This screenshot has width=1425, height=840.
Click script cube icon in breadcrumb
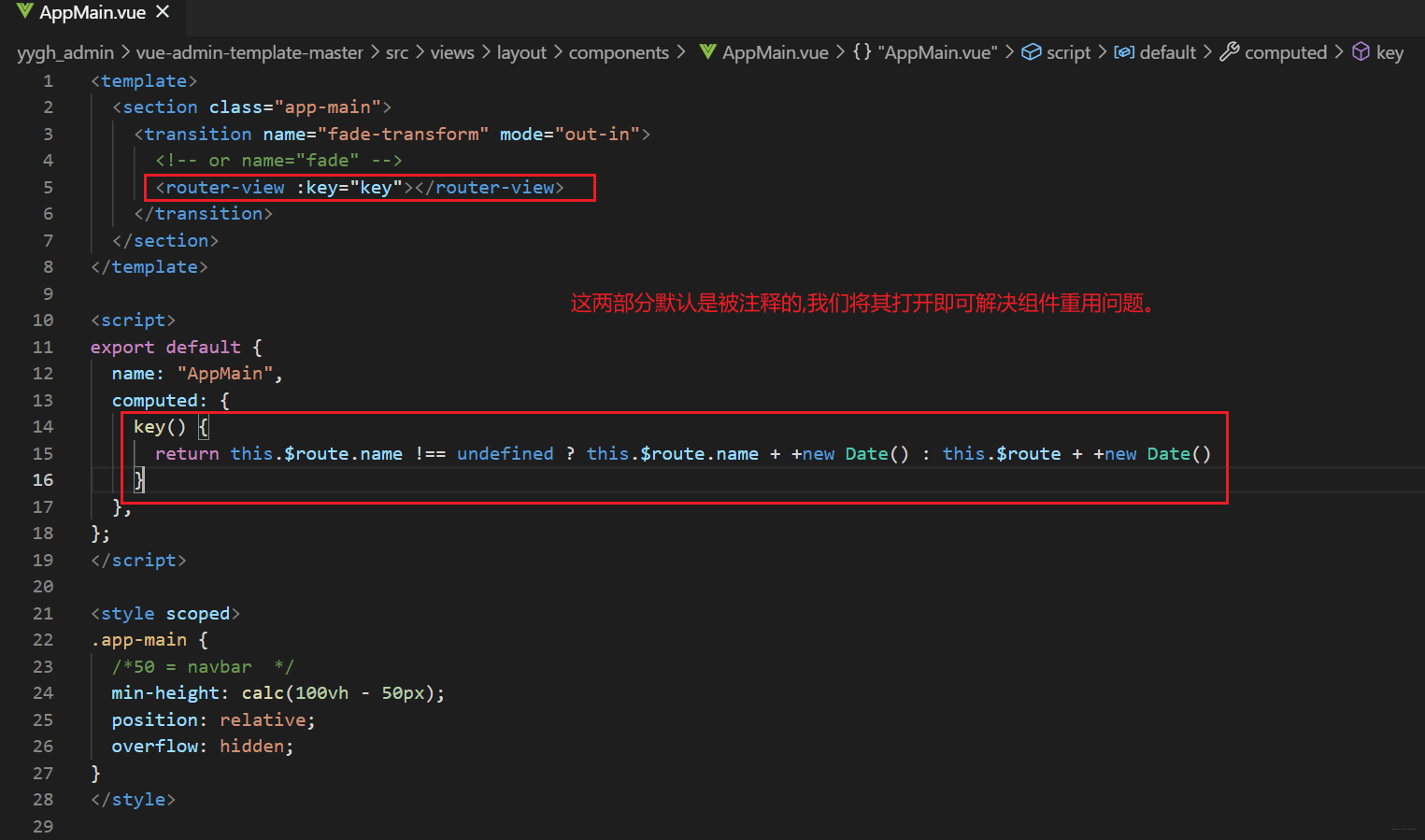(x=1031, y=52)
